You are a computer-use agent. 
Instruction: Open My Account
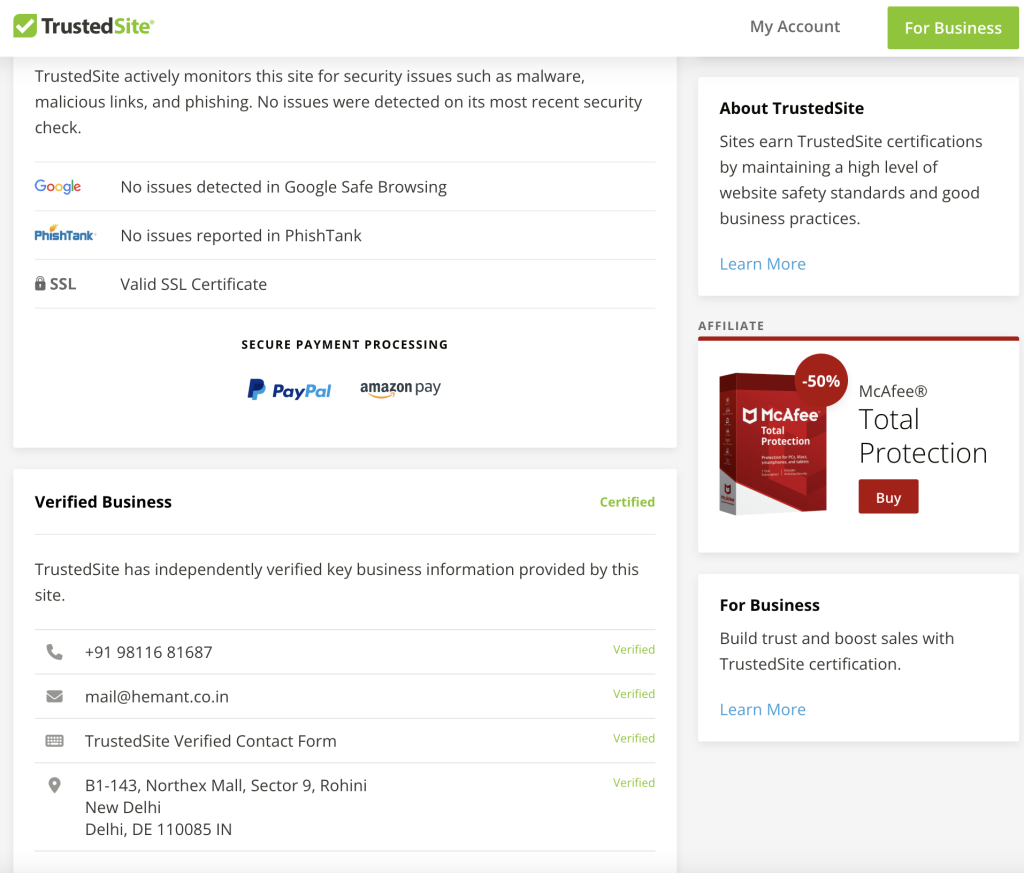click(795, 27)
